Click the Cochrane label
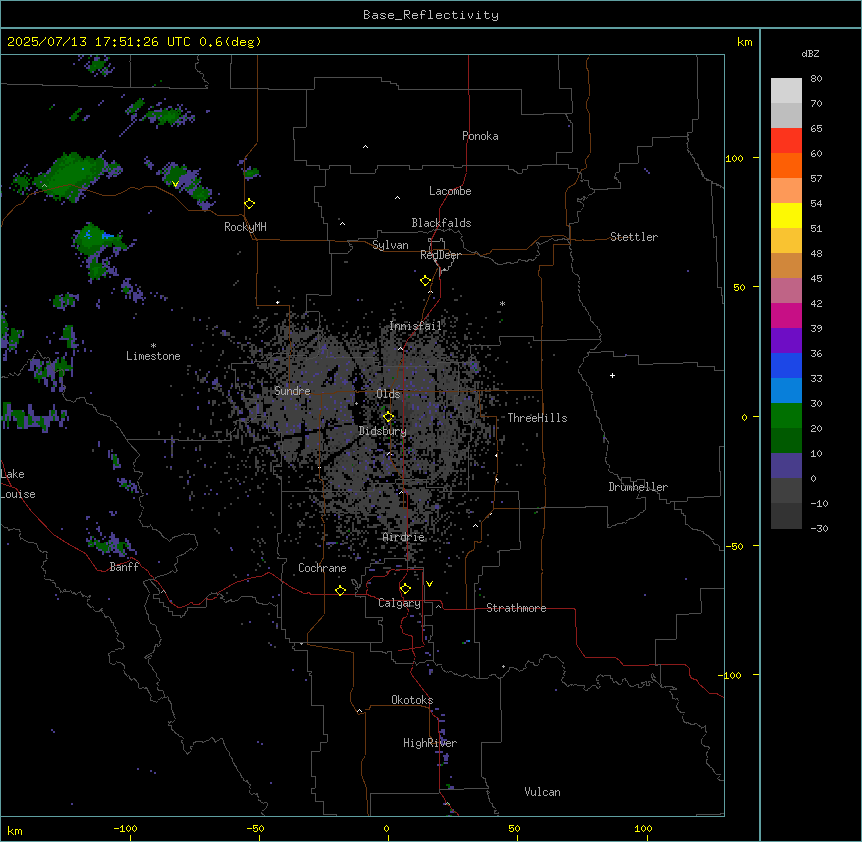This screenshot has width=862, height=842. (322, 568)
